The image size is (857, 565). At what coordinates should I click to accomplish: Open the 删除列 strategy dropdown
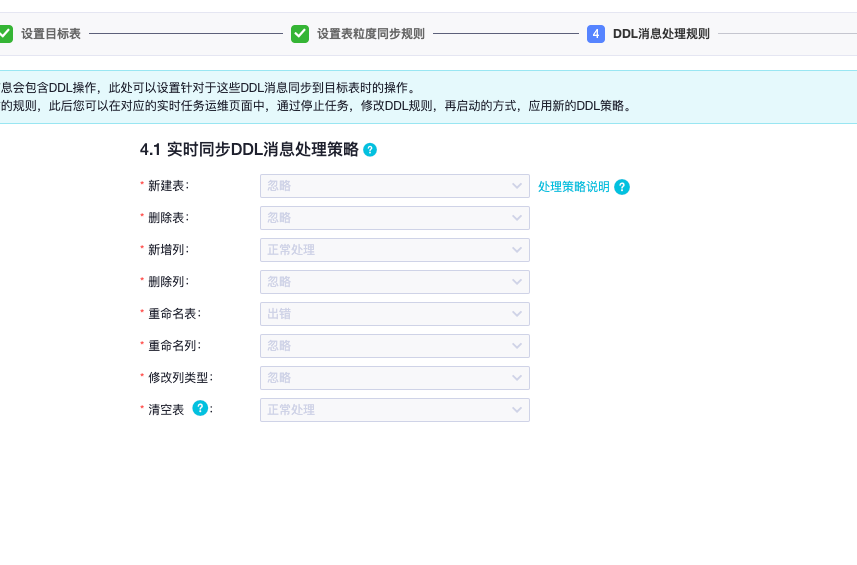pos(395,282)
